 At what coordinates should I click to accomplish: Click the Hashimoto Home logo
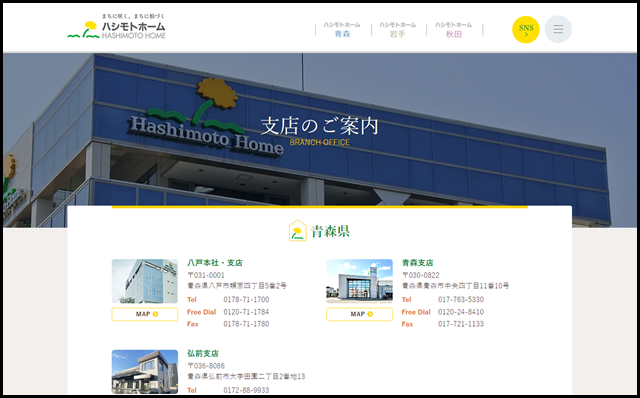pyautogui.click(x=116, y=26)
